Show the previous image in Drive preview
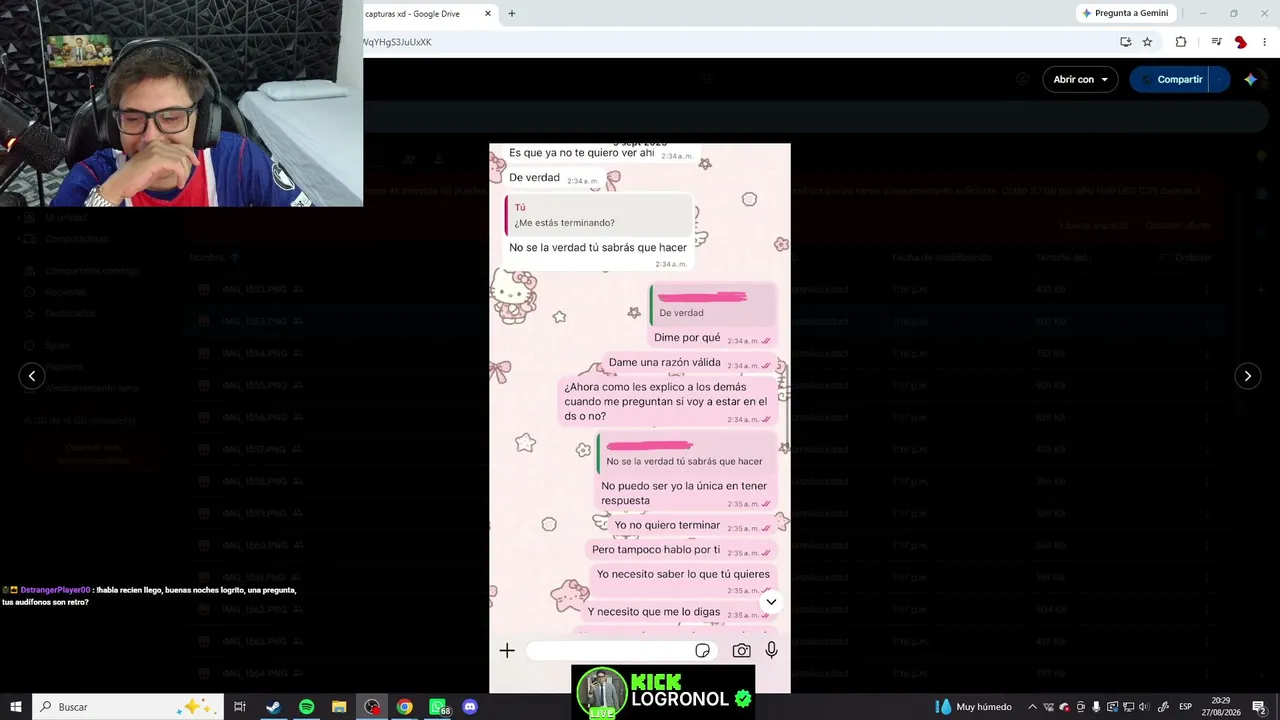The height and width of the screenshot is (720, 1280). coord(32,376)
